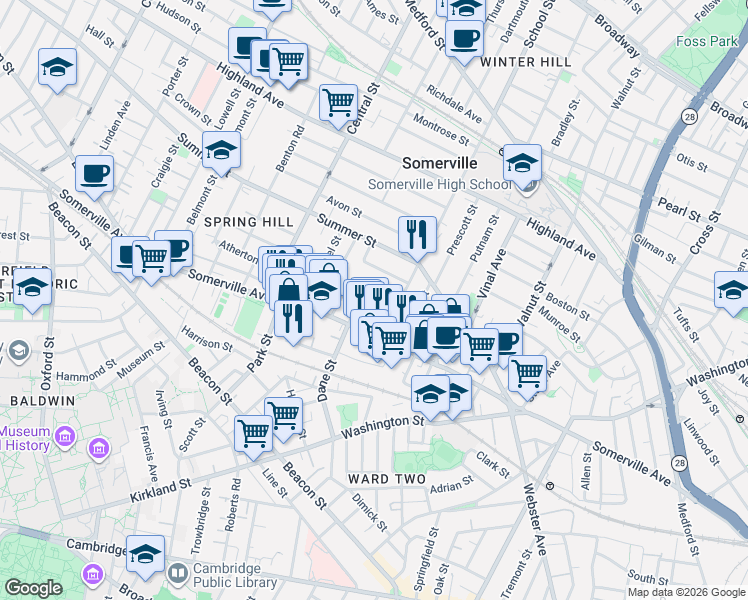Image resolution: width=748 pixels, height=600 pixels.
Task: Open the grocery cart marker at Beacon and Kirkland
Action: click(x=253, y=436)
